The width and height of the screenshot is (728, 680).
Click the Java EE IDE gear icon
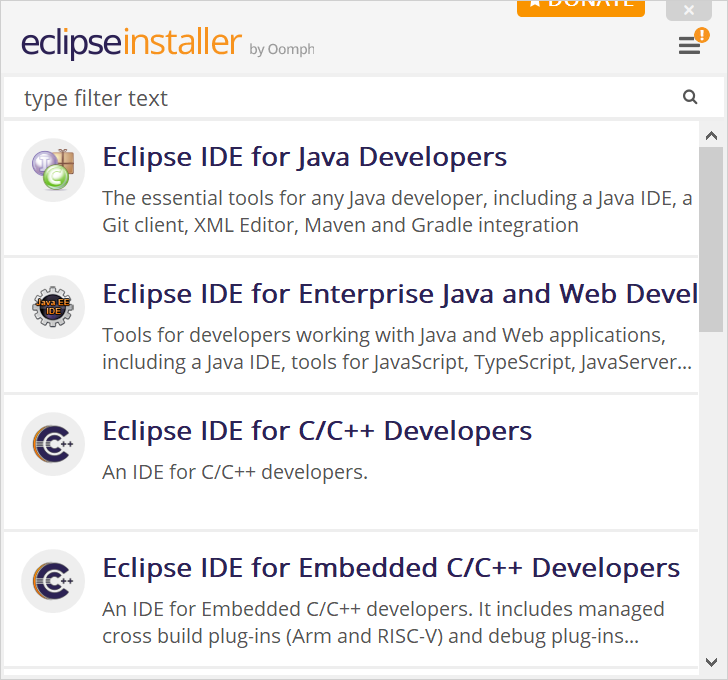tap(53, 307)
